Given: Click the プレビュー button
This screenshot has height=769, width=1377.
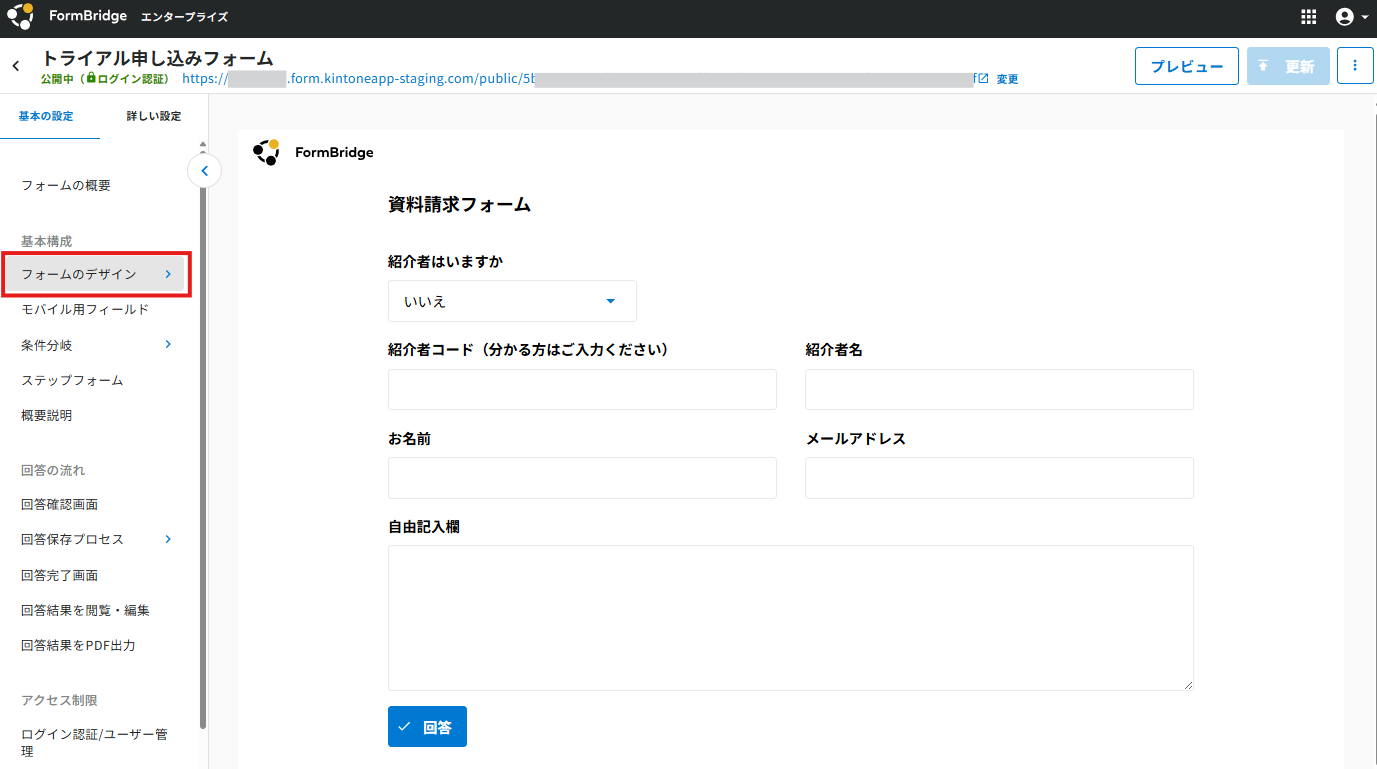Looking at the screenshot, I should coord(1187,66).
